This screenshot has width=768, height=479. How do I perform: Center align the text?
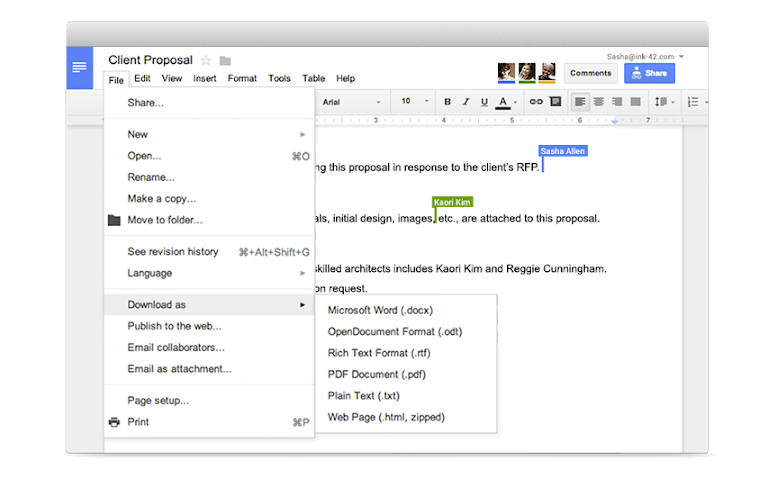[599, 101]
